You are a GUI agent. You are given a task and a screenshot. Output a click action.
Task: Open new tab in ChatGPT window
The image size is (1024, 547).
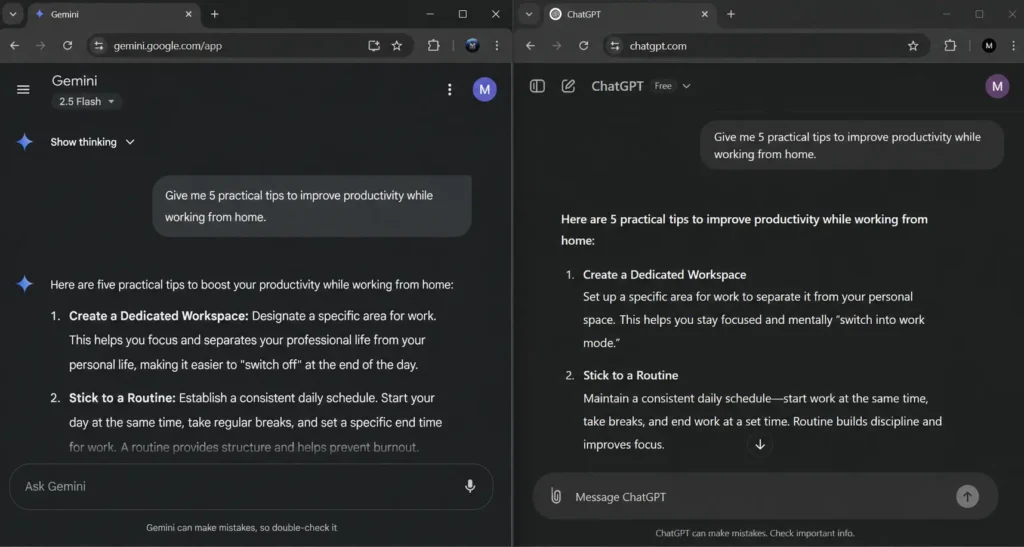(x=731, y=14)
